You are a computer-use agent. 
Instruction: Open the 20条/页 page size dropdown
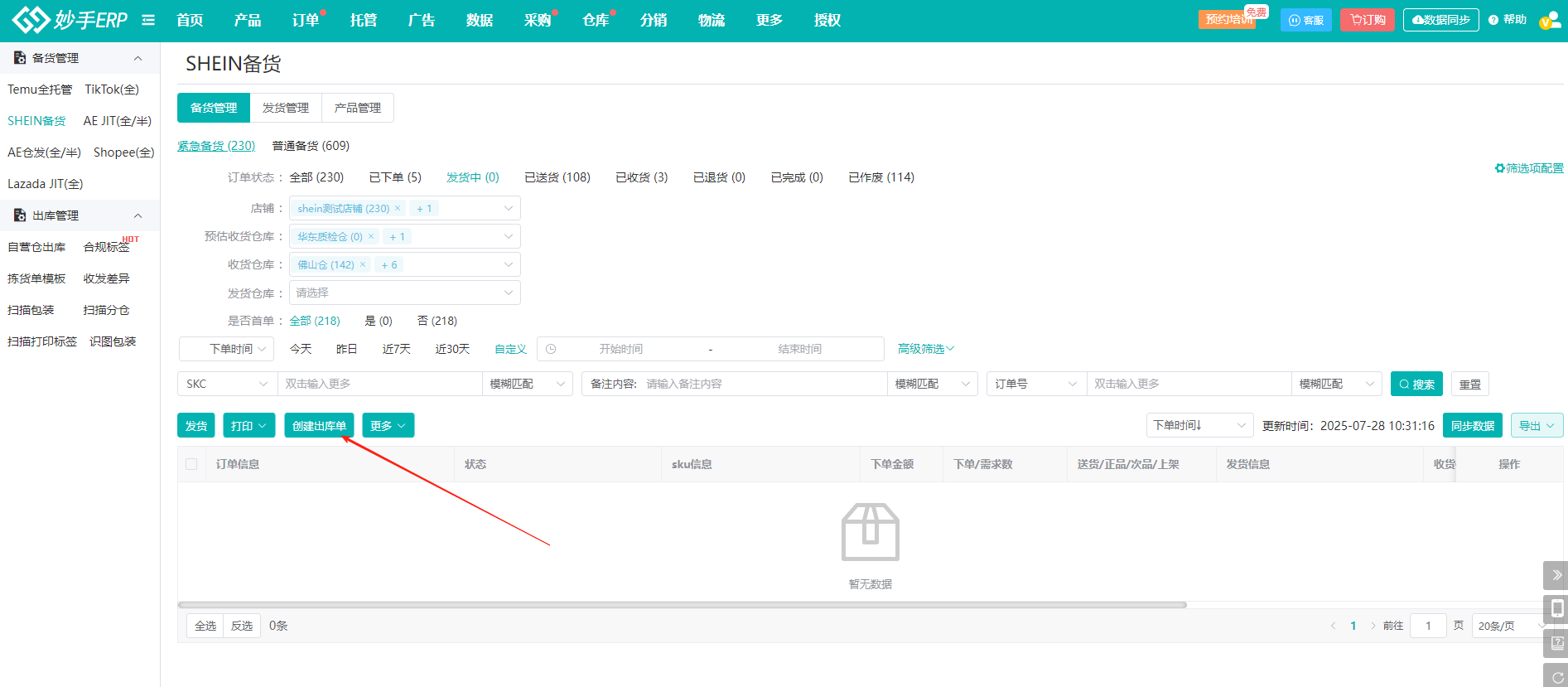click(1513, 626)
